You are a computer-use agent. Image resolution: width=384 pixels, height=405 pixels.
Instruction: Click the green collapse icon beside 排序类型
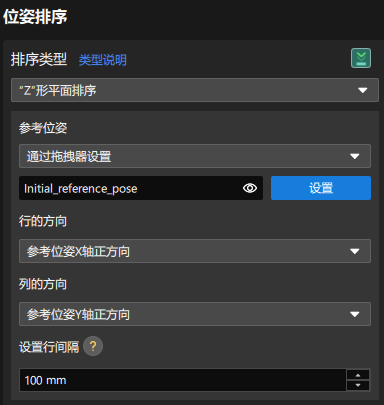pyautogui.click(x=361, y=58)
